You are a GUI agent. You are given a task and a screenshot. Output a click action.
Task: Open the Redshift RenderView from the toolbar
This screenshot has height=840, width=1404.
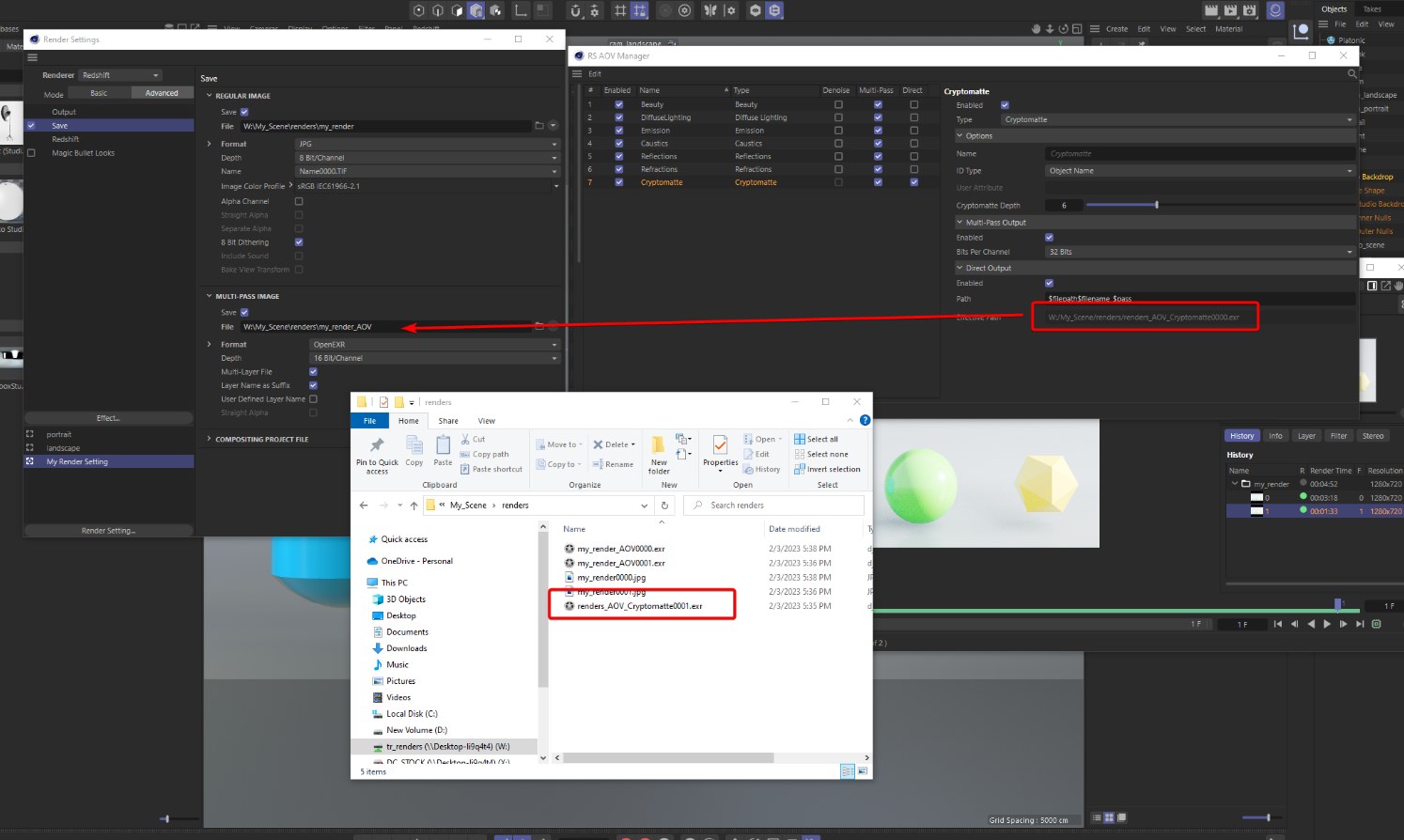1275,10
